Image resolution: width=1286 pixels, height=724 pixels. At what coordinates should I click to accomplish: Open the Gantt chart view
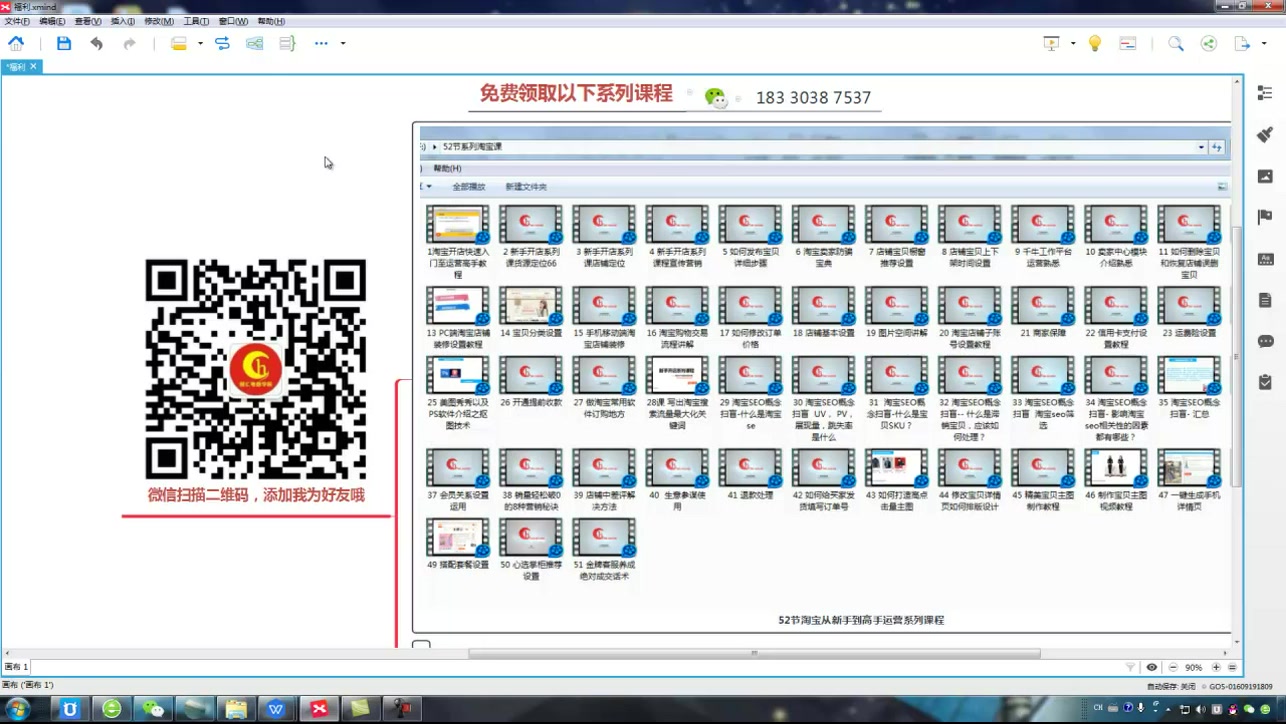tap(1128, 43)
